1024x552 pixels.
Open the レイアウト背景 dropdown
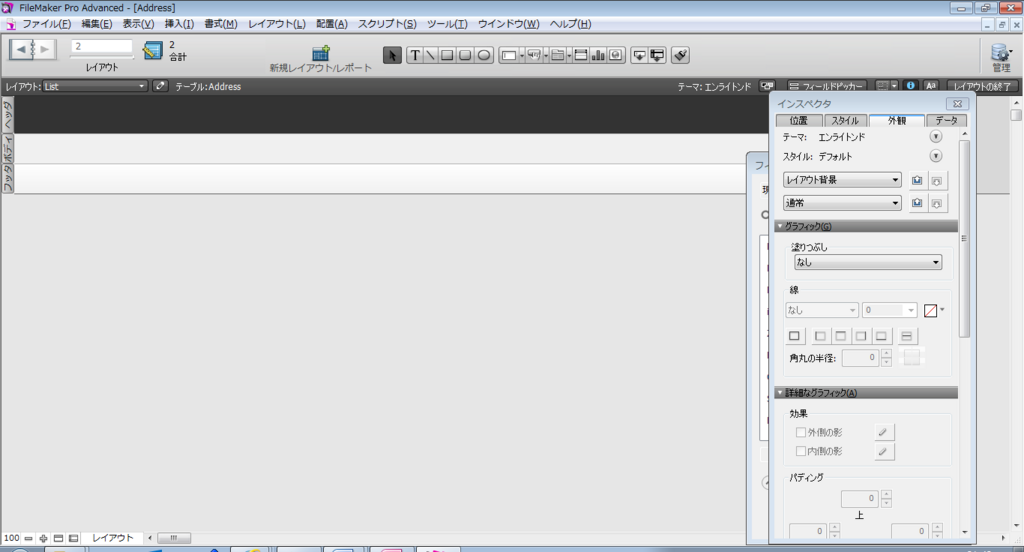coord(842,180)
